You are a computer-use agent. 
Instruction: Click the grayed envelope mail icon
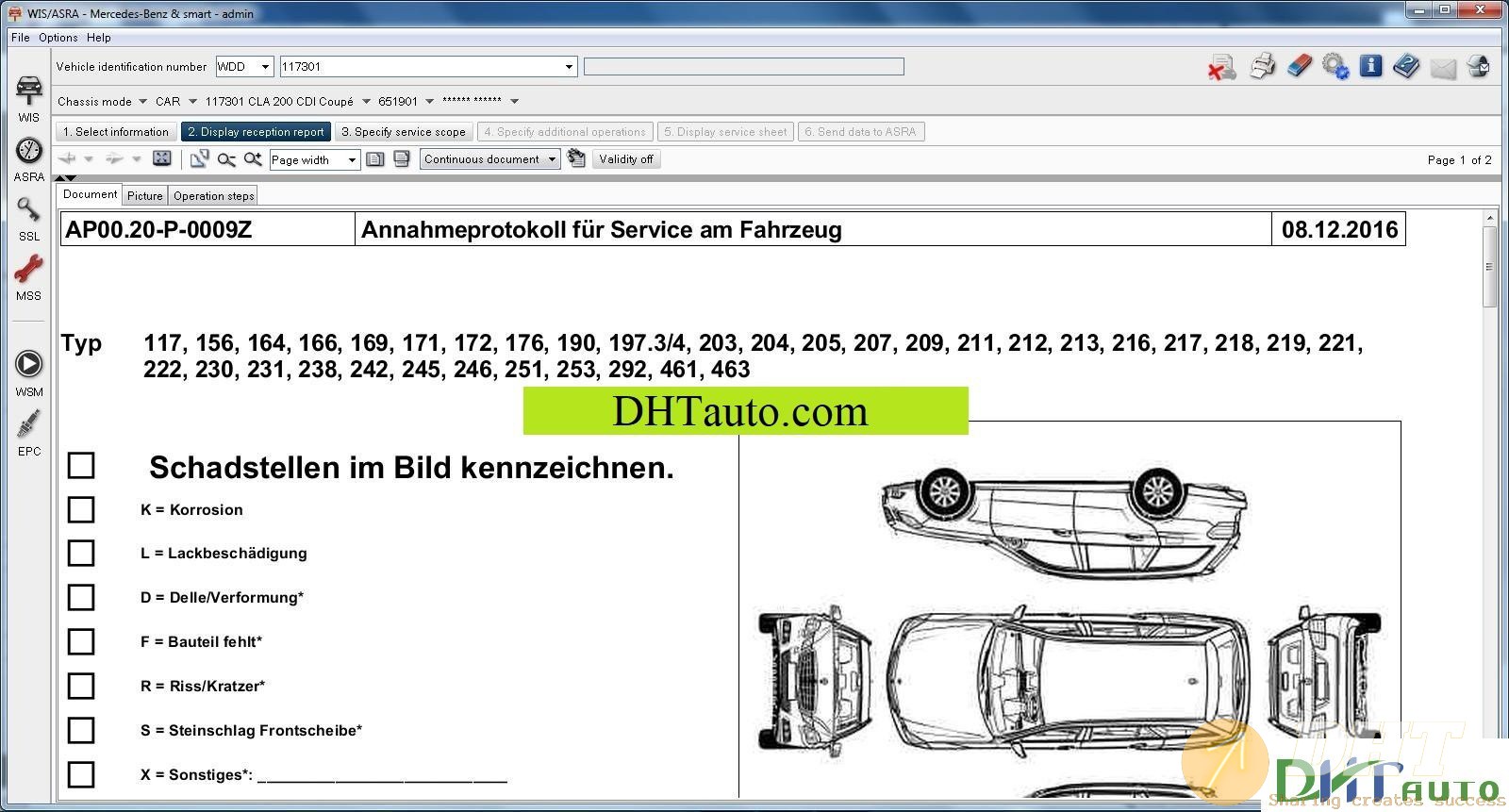[x=1443, y=68]
